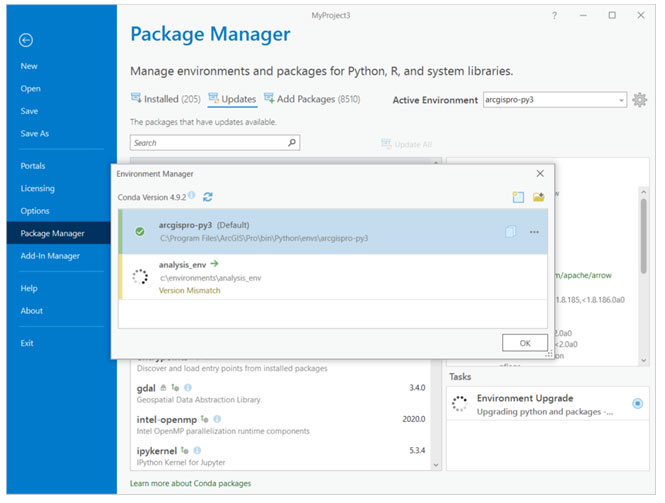Refresh the Conda version information

208,197
